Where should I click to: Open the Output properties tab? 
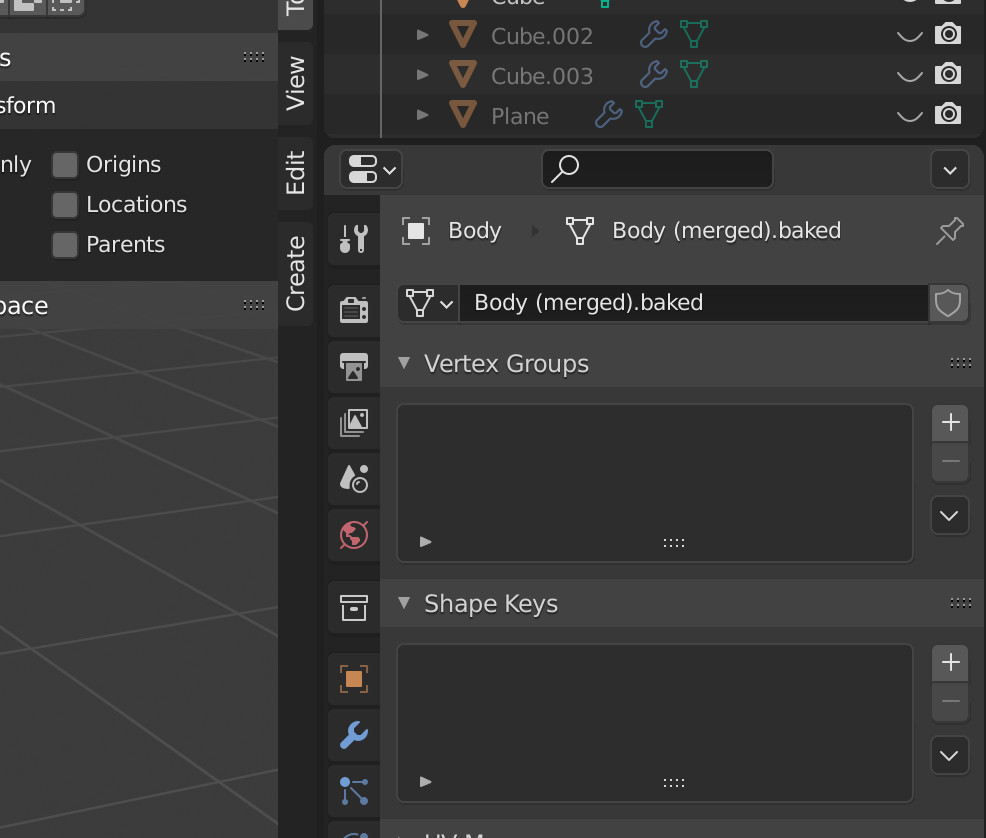point(354,367)
